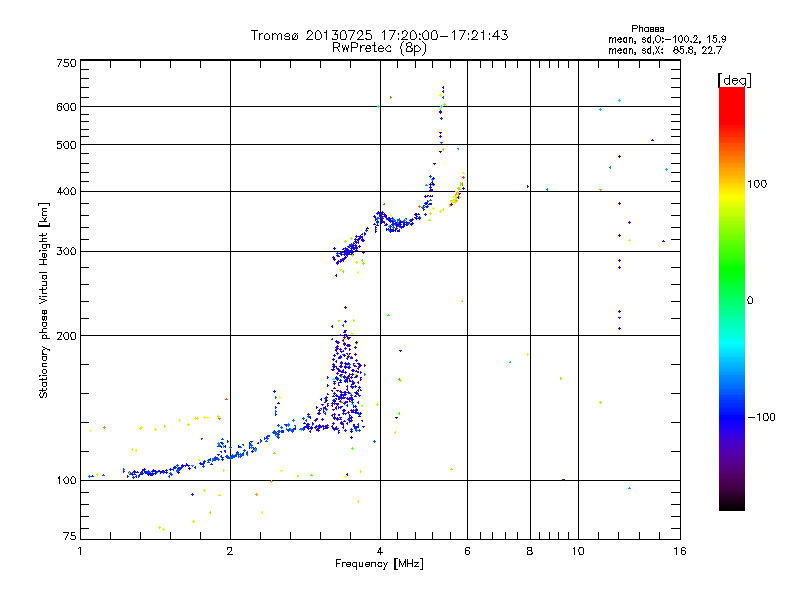
Task: Click the colorbar tick label '100'
Action: (757, 184)
